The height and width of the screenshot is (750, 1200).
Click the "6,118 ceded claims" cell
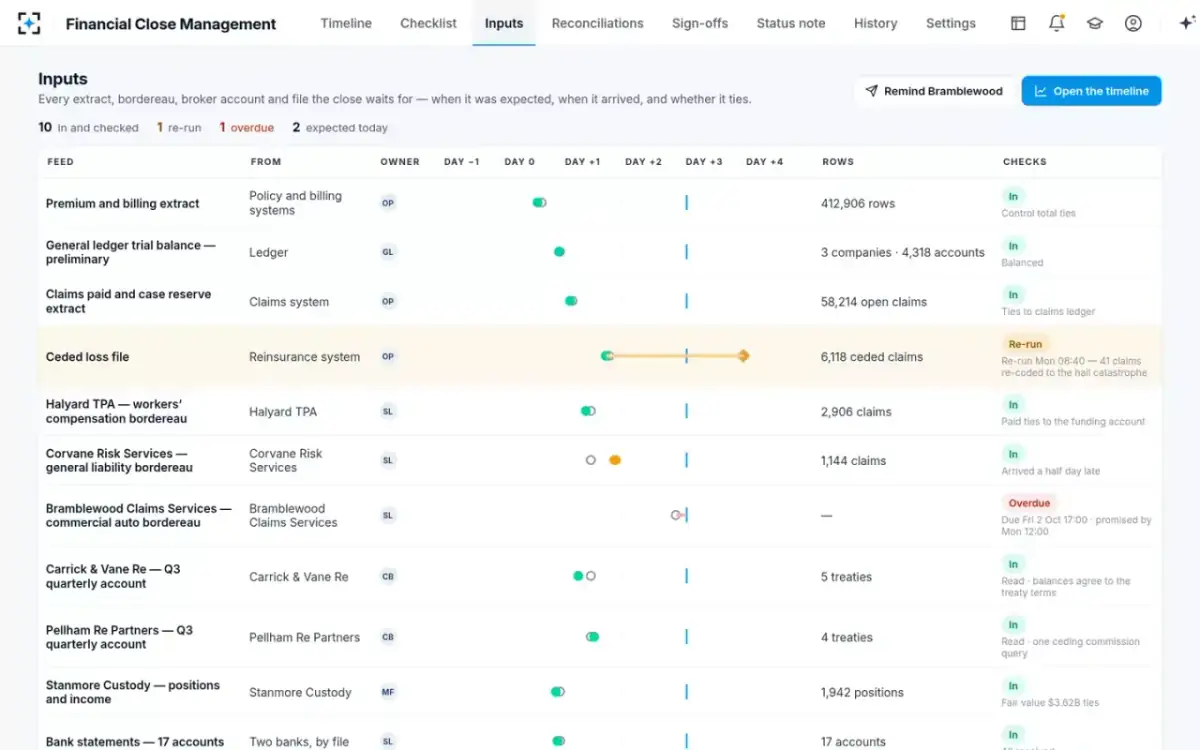coord(872,357)
